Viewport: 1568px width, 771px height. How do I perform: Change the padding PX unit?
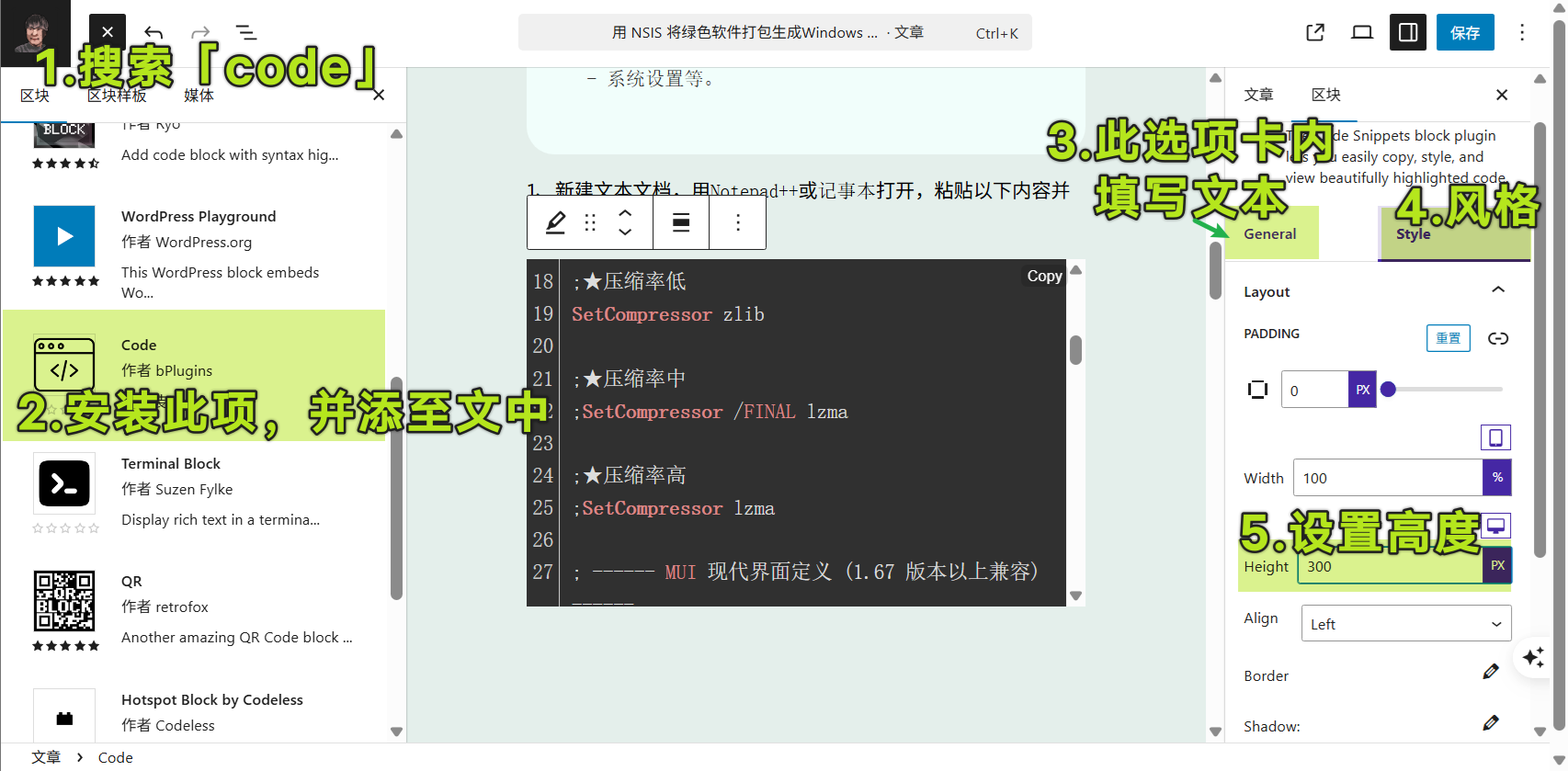pyautogui.click(x=1362, y=390)
